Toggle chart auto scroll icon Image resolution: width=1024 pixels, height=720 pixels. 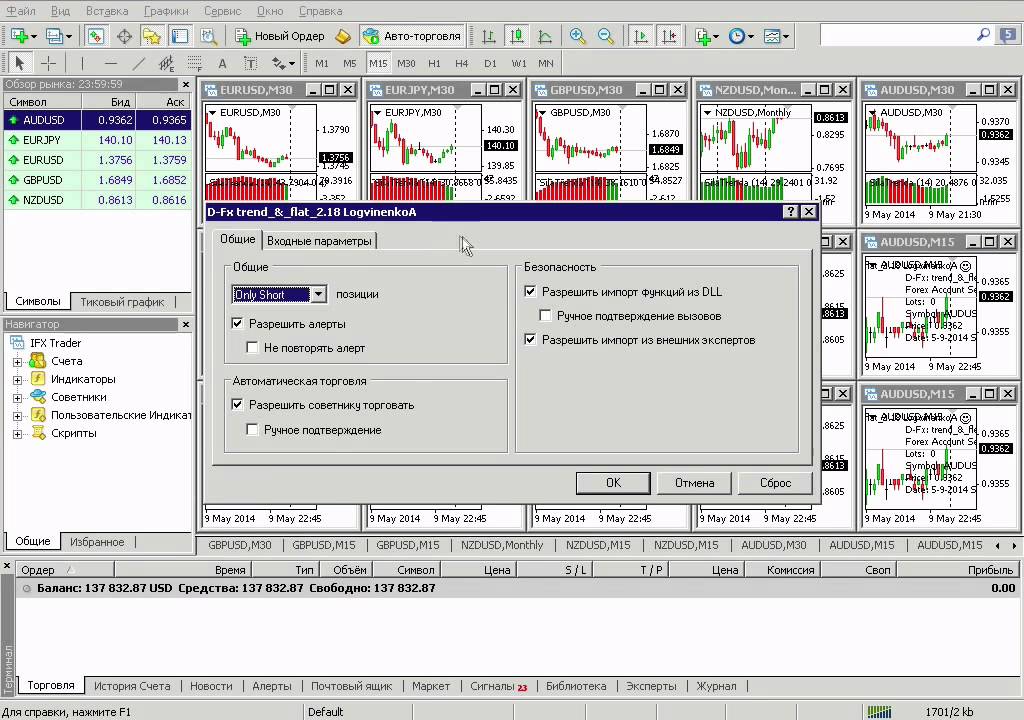point(641,36)
